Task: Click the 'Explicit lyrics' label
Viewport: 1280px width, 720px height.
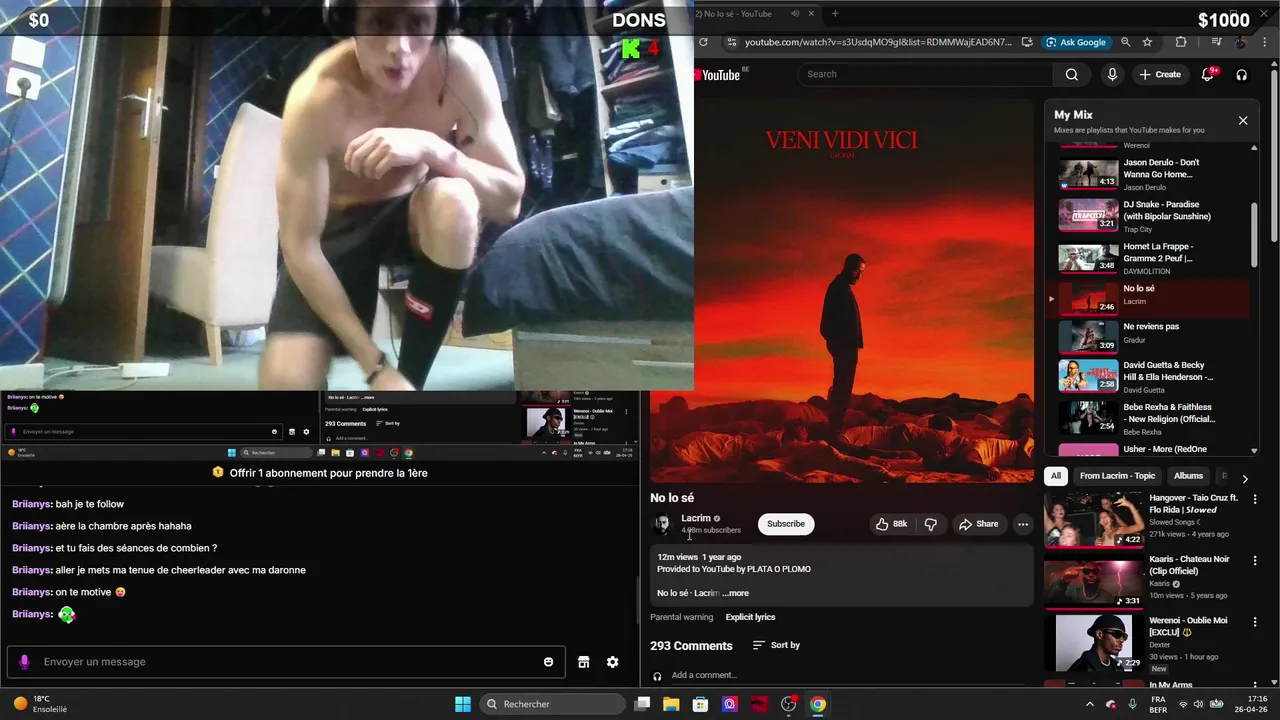Action: pos(750,617)
